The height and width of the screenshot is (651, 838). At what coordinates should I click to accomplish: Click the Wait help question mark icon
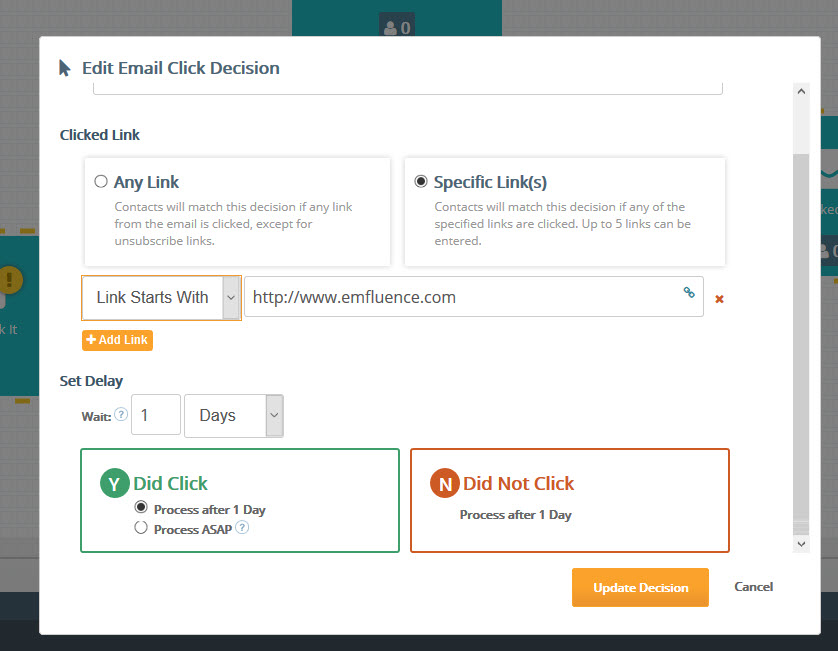pyautogui.click(x=121, y=414)
